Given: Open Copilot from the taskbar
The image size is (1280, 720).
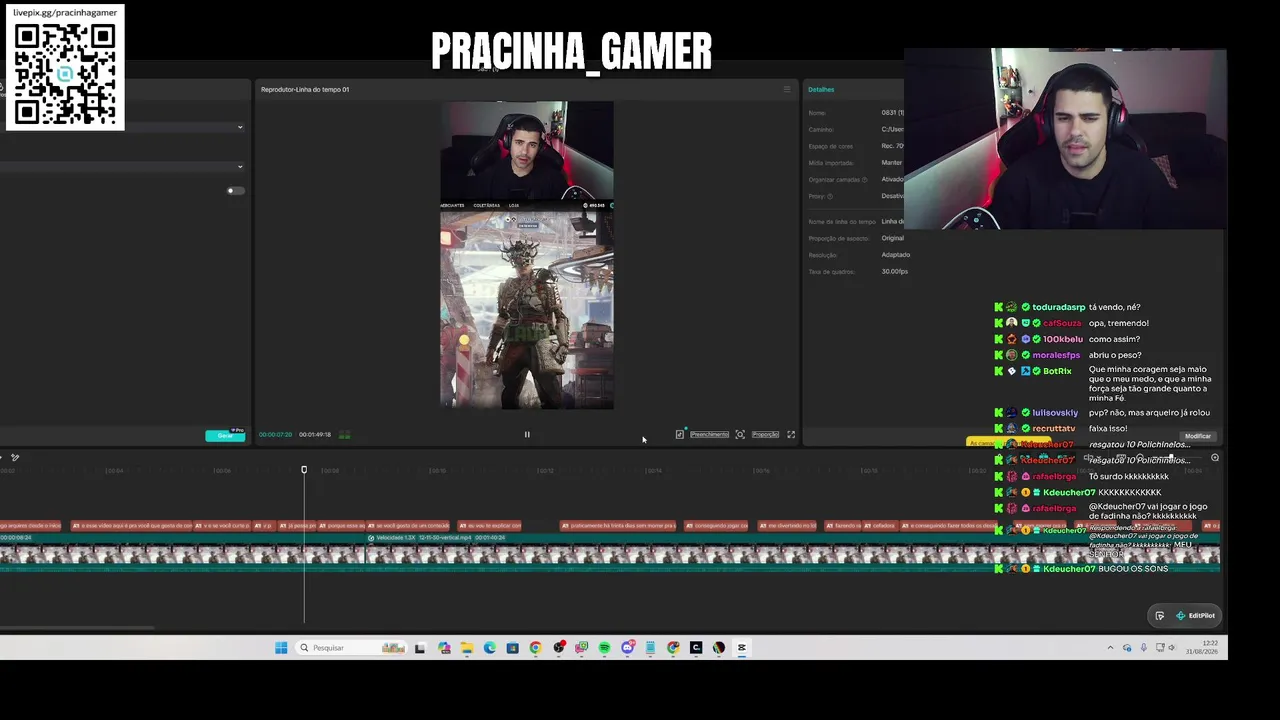Looking at the screenshot, I should point(444,648).
